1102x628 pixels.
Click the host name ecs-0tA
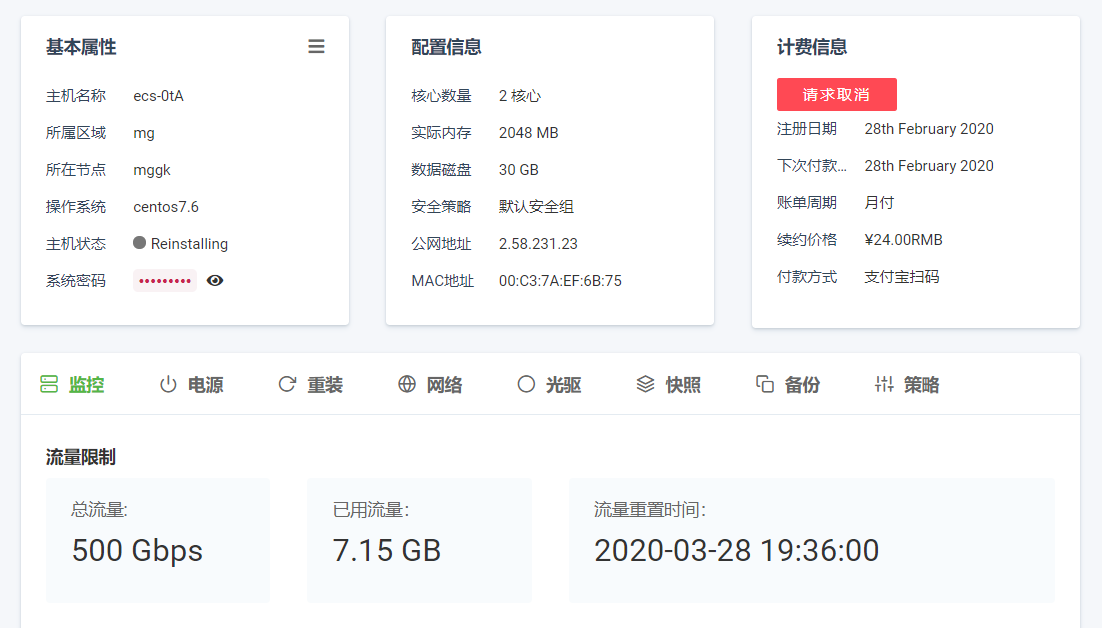tap(158, 96)
